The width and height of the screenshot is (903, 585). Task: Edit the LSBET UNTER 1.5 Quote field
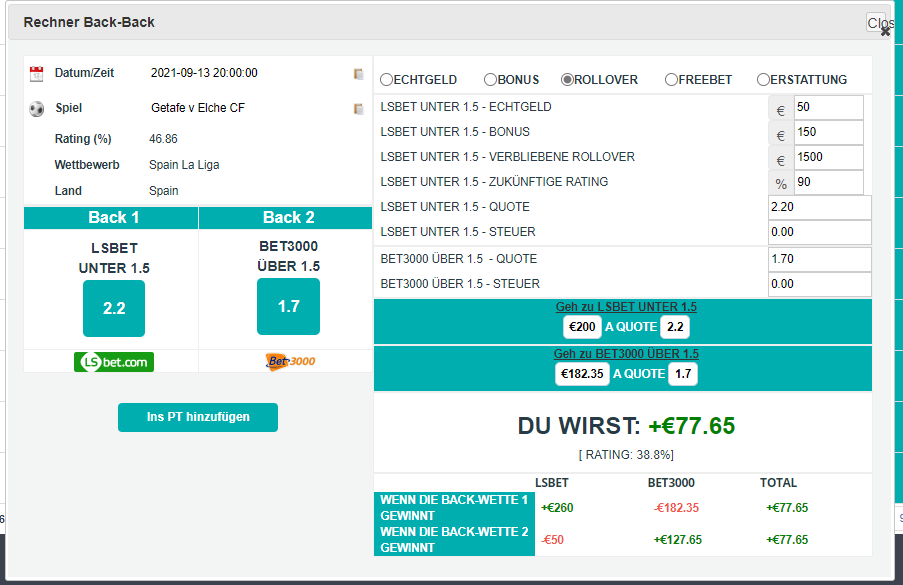click(819, 207)
